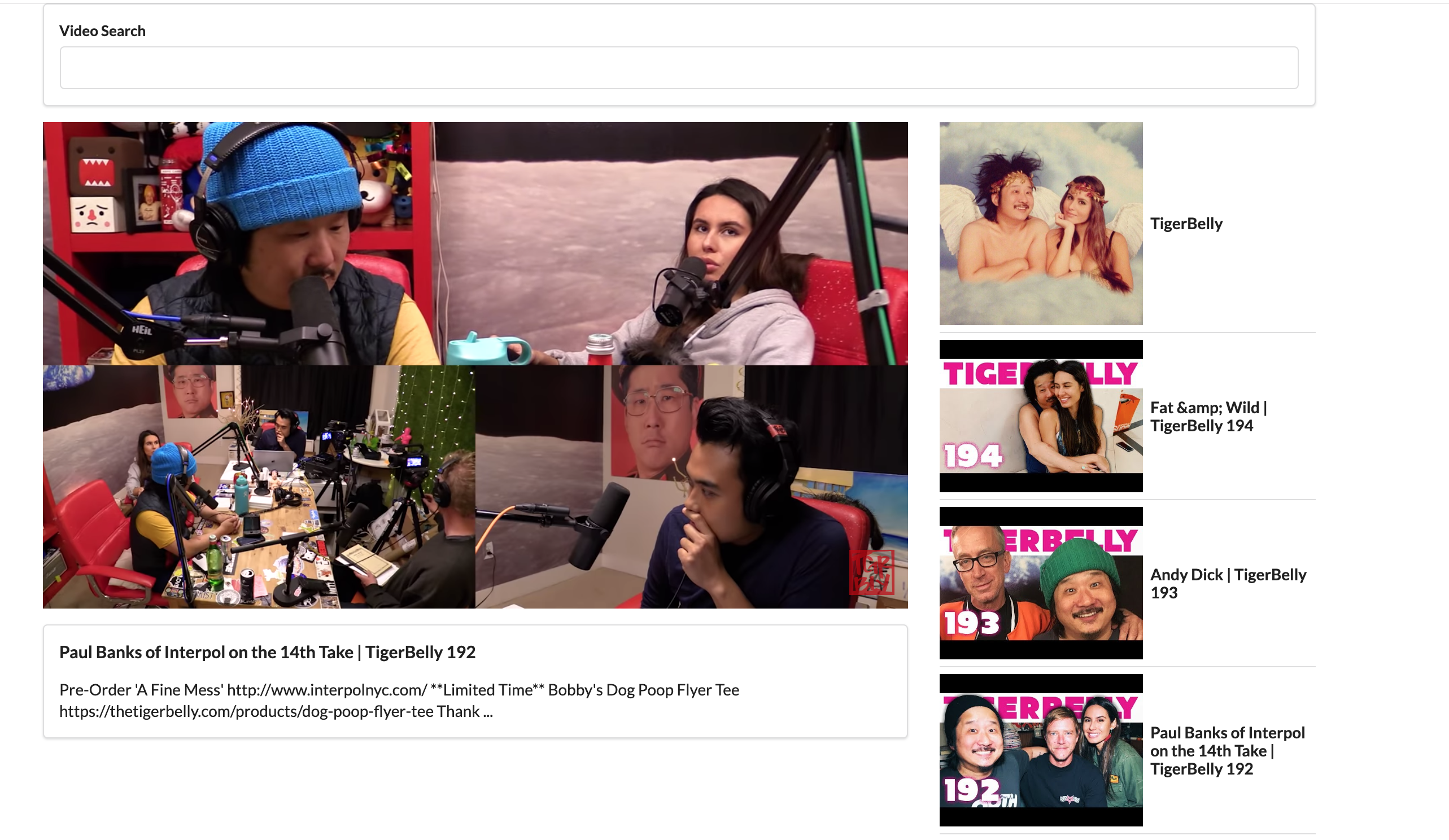The height and width of the screenshot is (840, 1449).
Task: Select the sidebar Paul Banks TigerBelly 192 title
Action: pyautogui.click(x=1227, y=750)
